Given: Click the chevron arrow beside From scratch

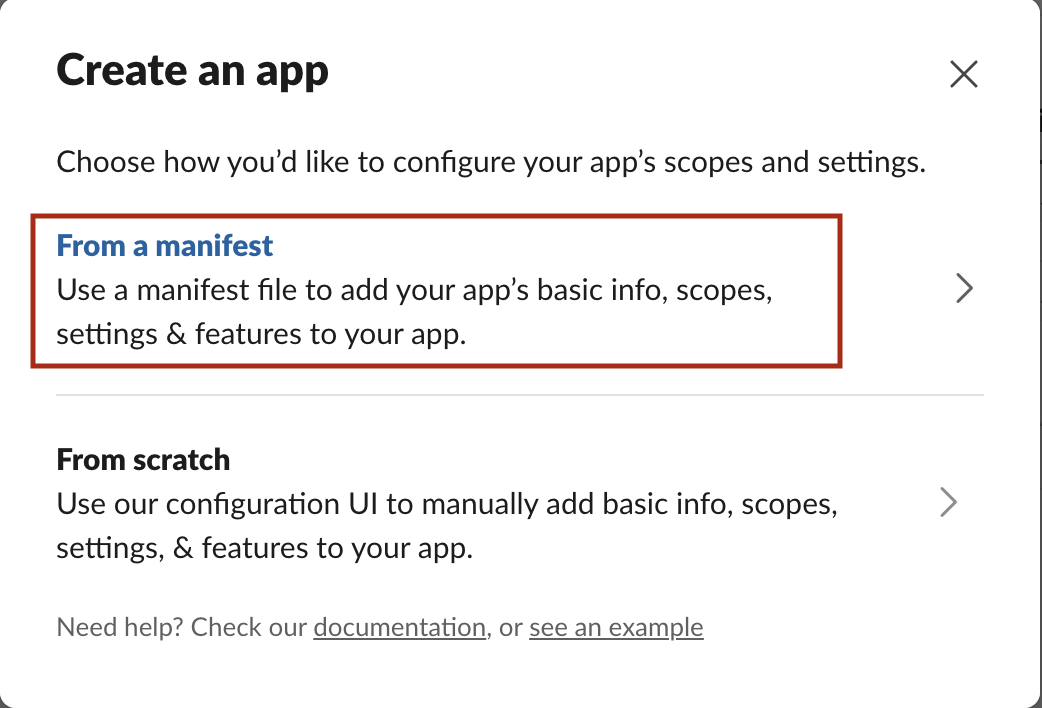Looking at the screenshot, I should point(949,502).
